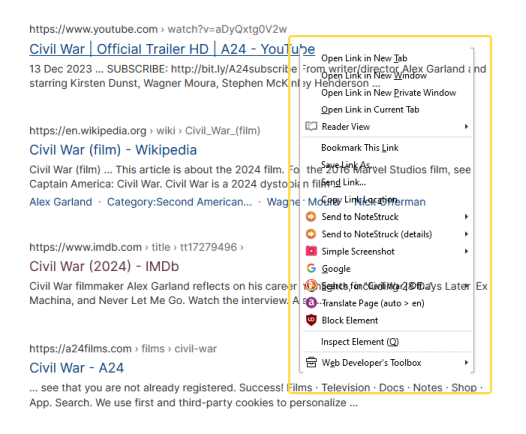The image size is (526, 434).
Task: Click the Send to NoteStruck orange icon
Action: pos(311,217)
